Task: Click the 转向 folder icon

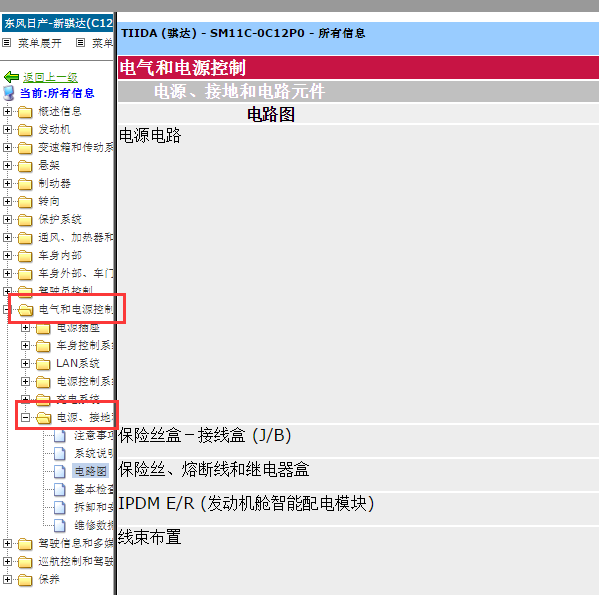Action: 25,202
